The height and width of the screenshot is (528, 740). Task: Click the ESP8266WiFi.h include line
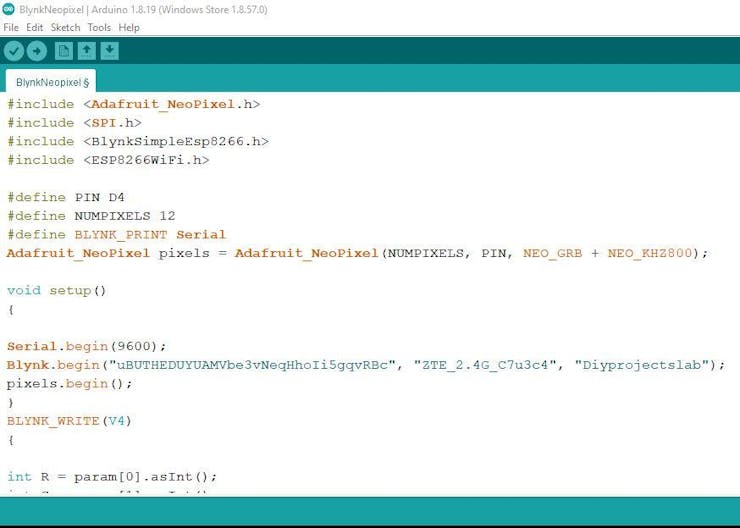pos(108,160)
